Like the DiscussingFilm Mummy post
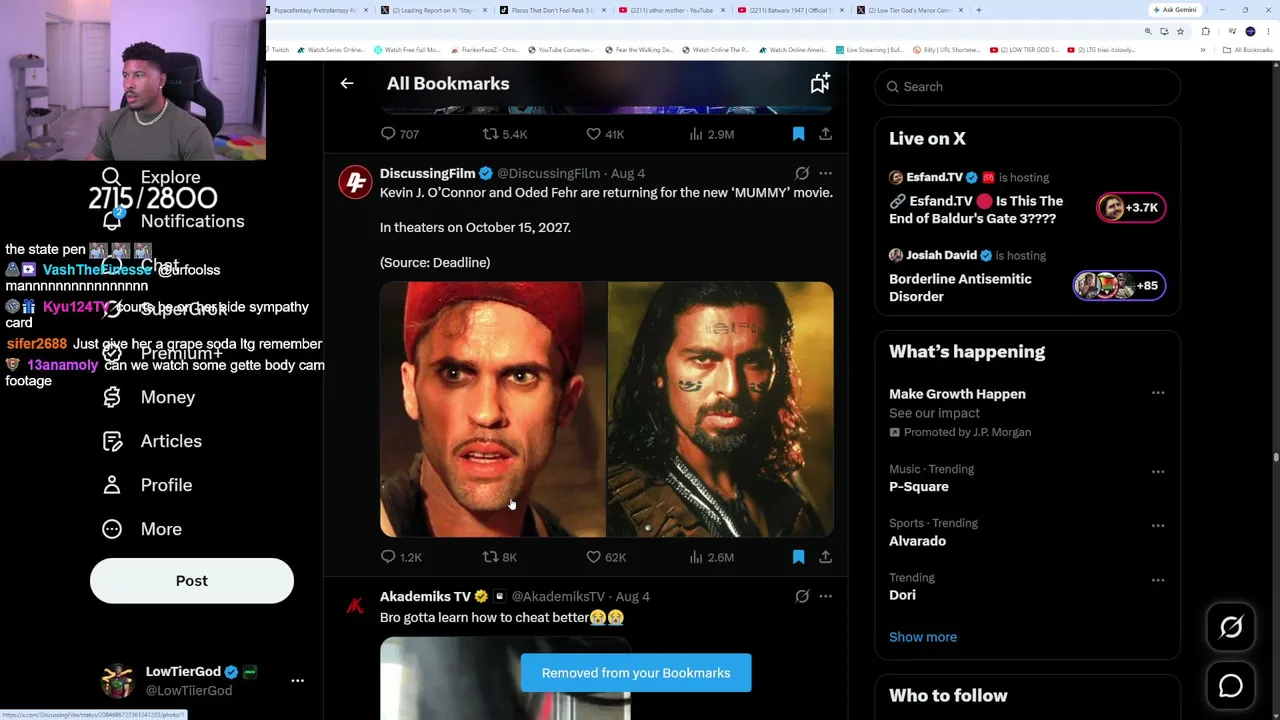Screen dimensions: 1280x720 [x=605, y=557]
